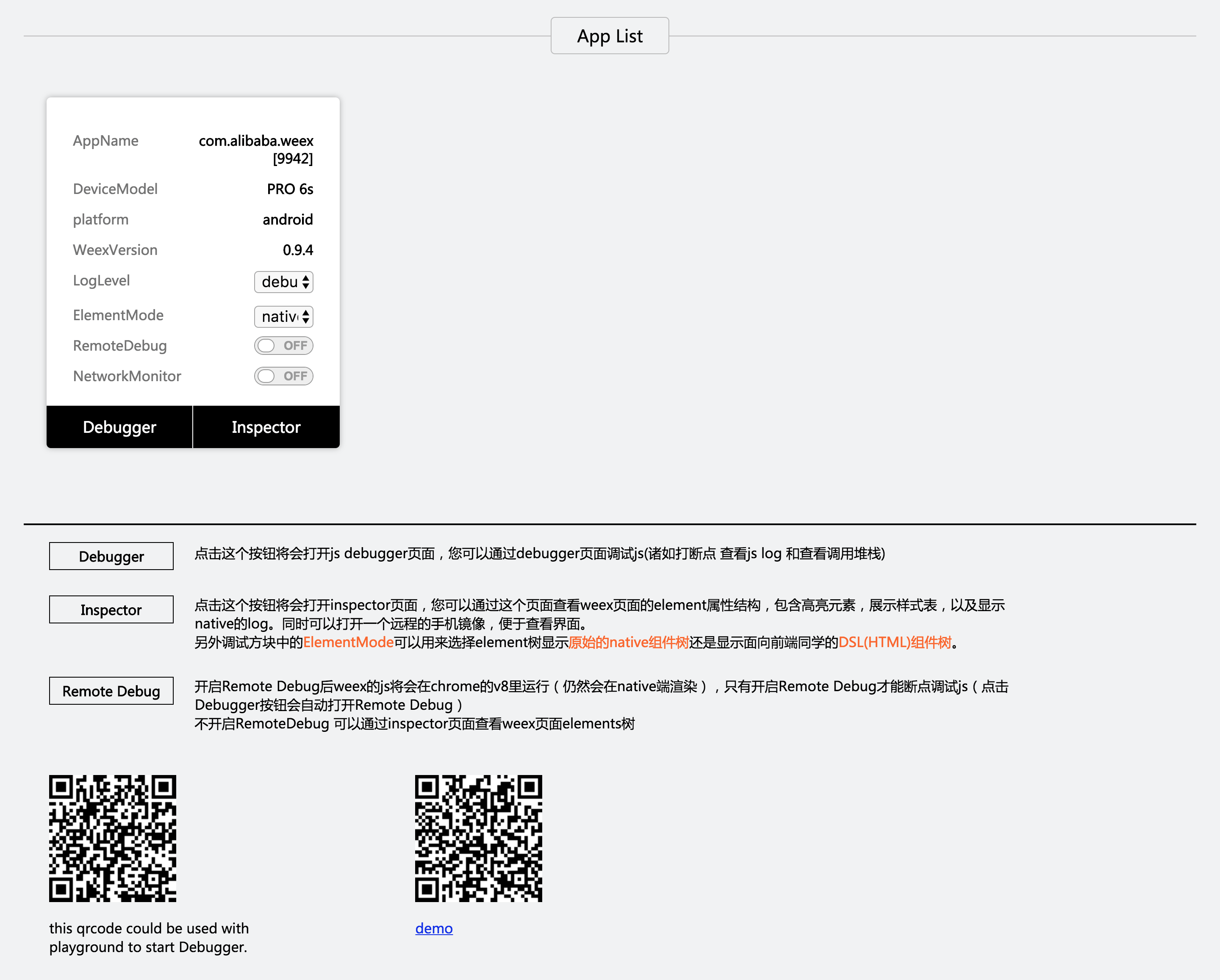
Task: Click the orange ElementMode highlighted text
Action: click(349, 642)
